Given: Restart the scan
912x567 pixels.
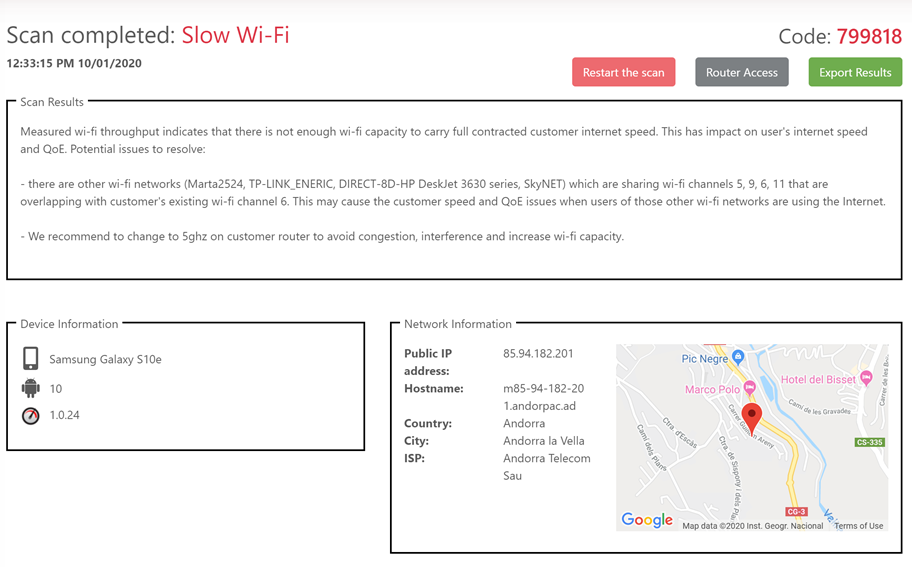Looking at the screenshot, I should point(624,72).
